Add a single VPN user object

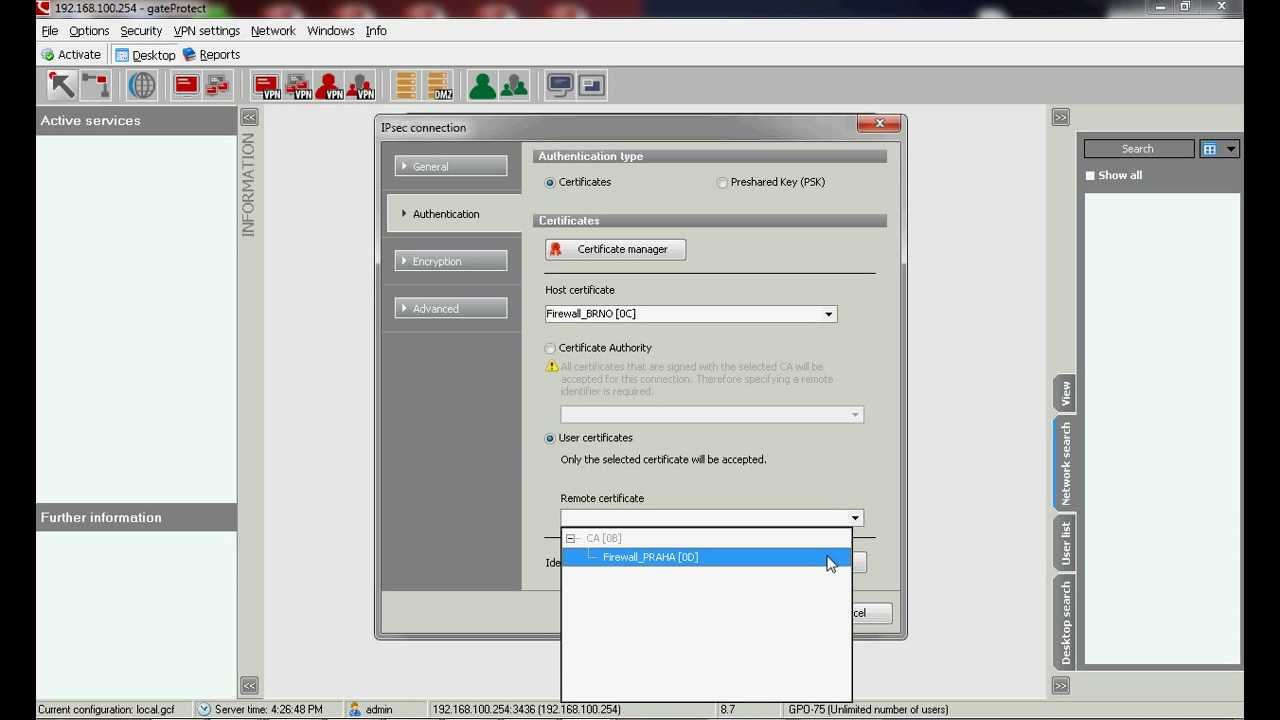[329, 85]
